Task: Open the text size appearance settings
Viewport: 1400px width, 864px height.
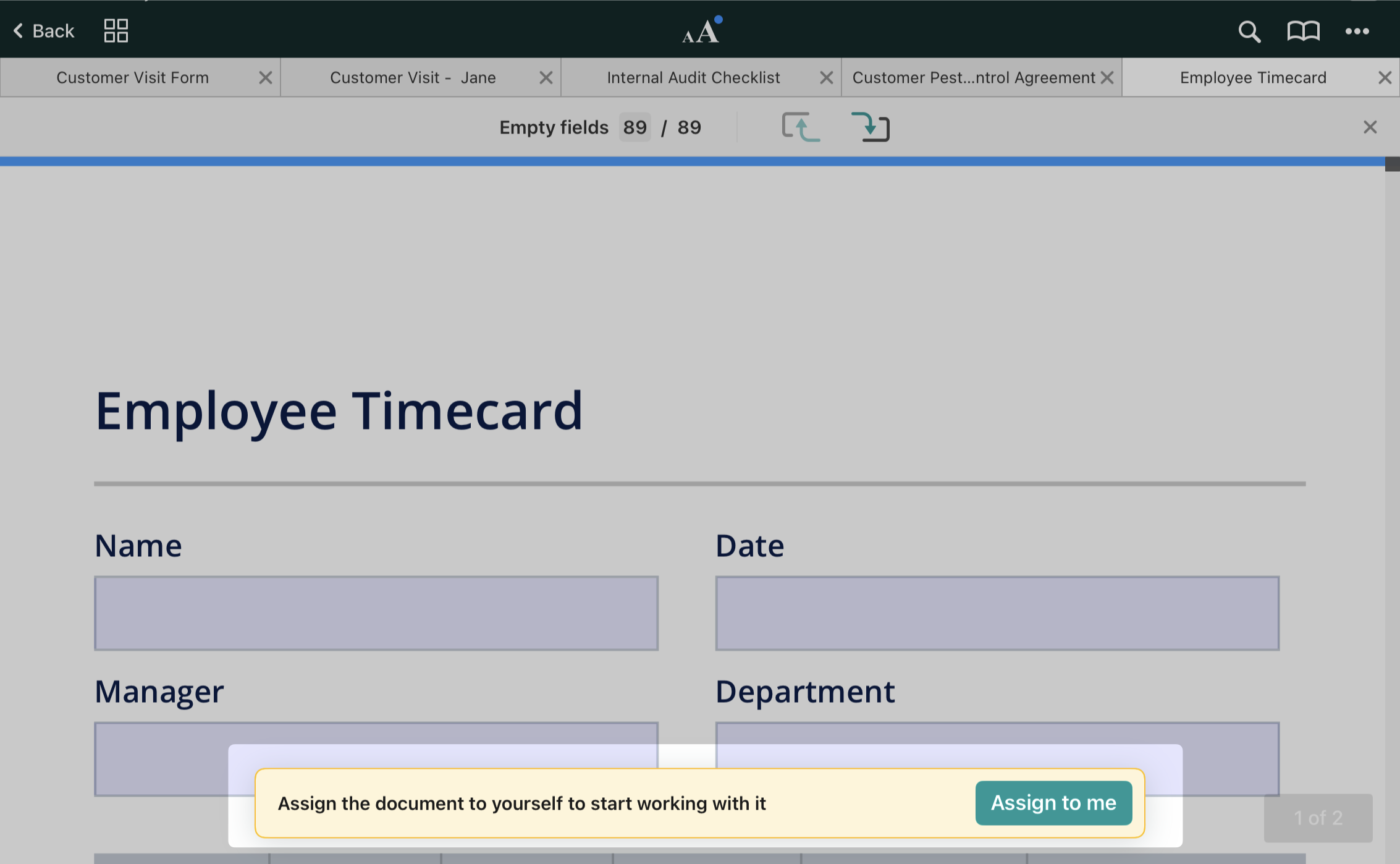Action: click(701, 31)
